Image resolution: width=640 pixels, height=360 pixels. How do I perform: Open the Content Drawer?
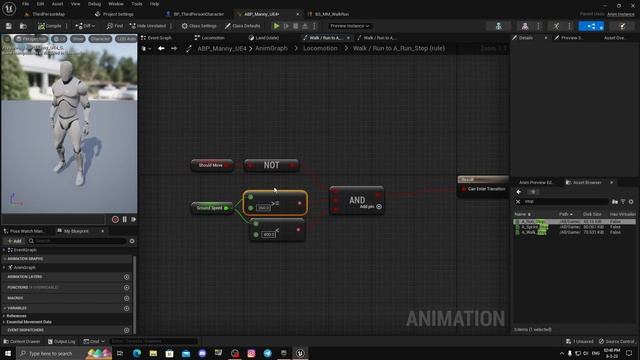(x=22, y=341)
